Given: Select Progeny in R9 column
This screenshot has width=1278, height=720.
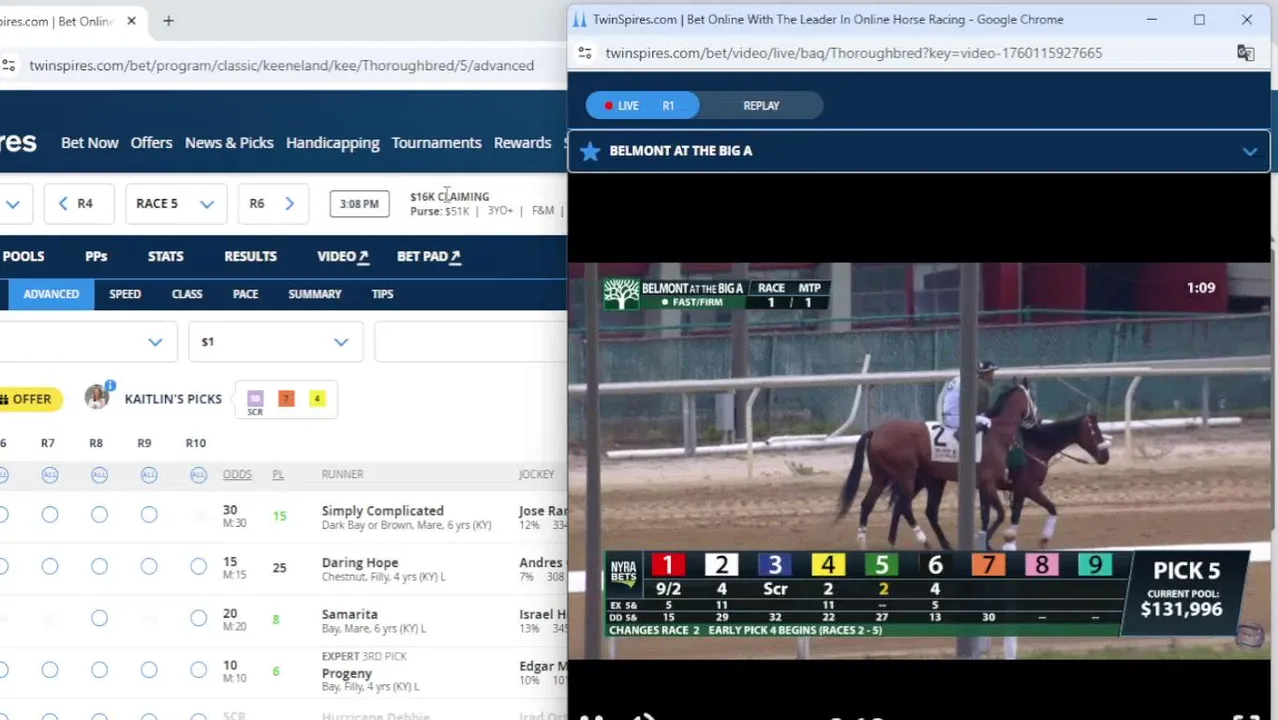Looking at the screenshot, I should [x=149, y=670].
